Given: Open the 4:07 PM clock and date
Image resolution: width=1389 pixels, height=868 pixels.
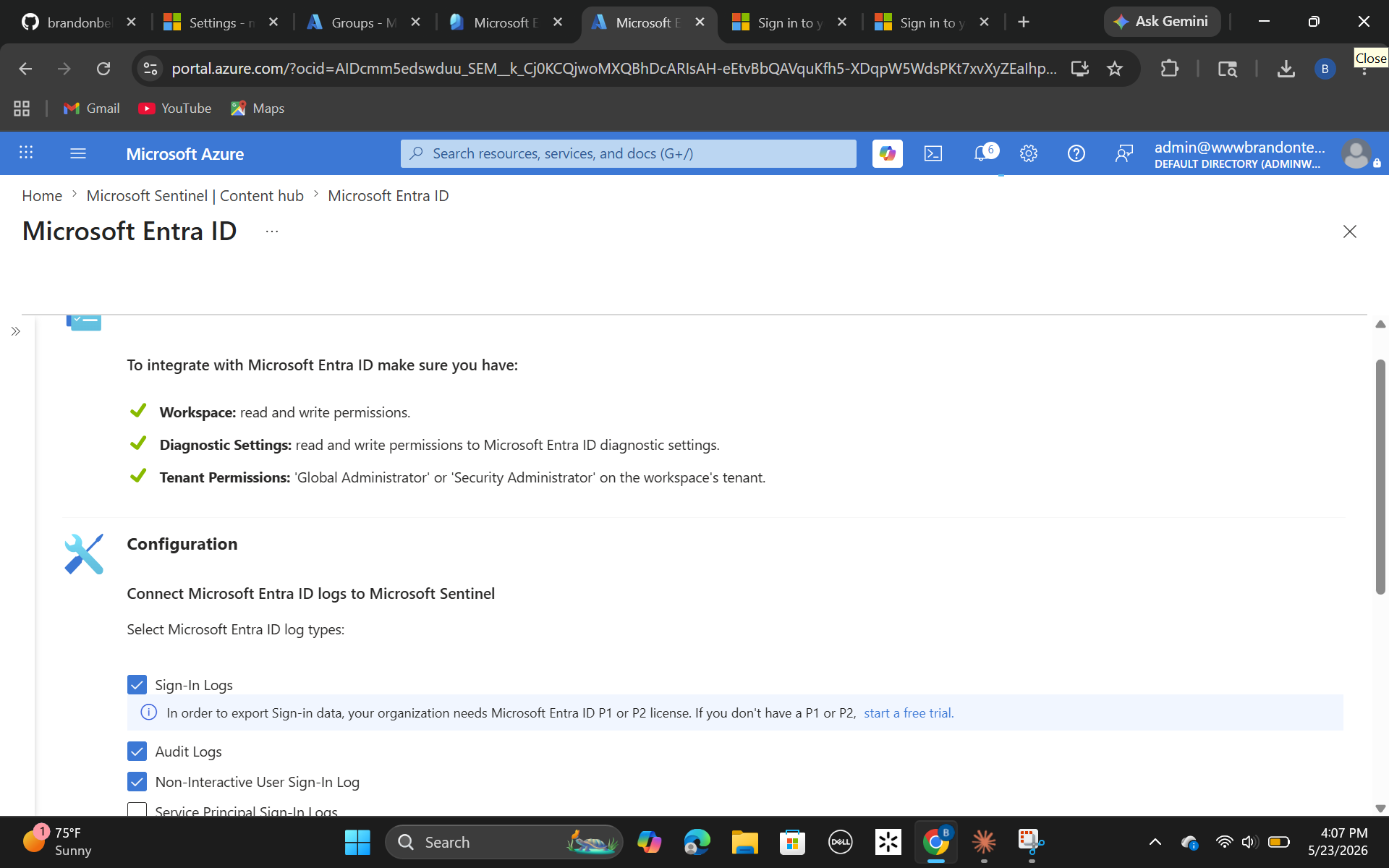Looking at the screenshot, I should coord(1338,842).
